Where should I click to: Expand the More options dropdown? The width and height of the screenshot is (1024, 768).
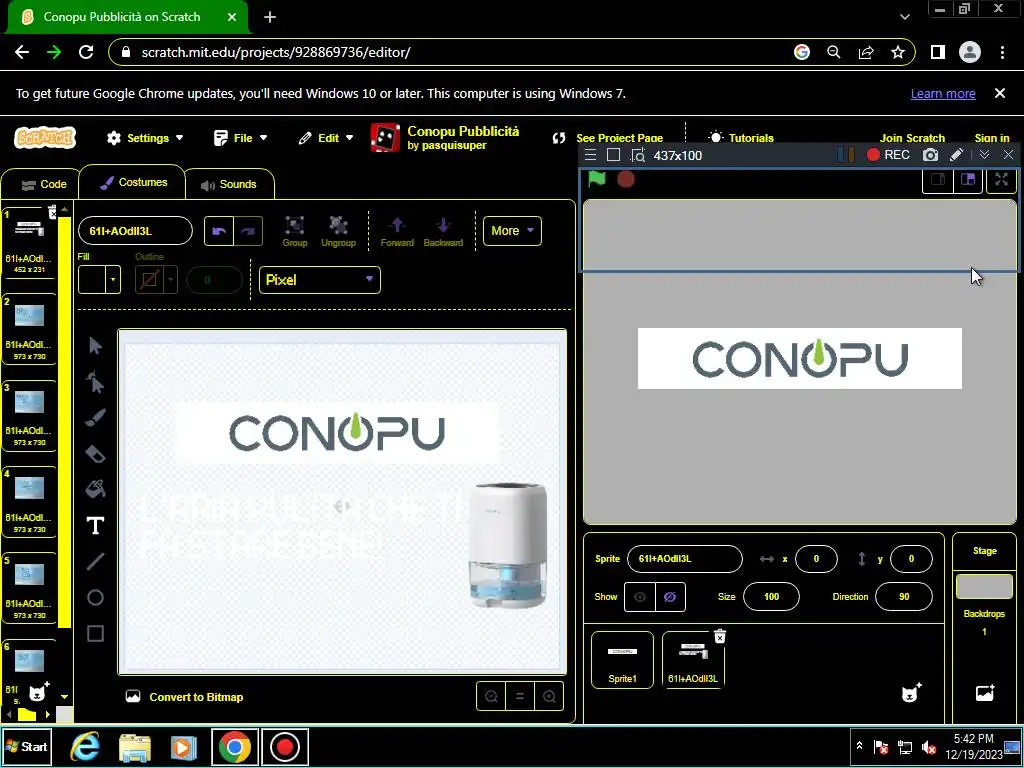512,231
